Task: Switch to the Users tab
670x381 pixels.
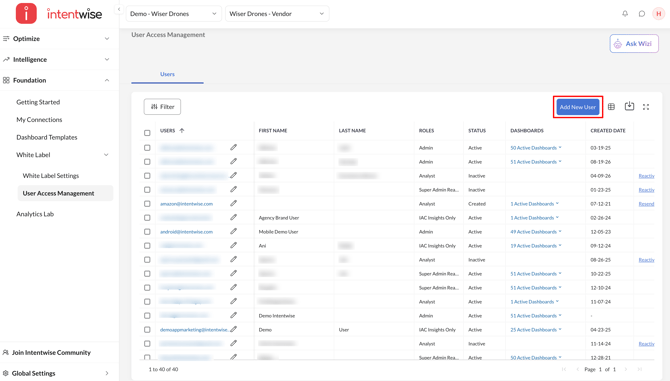Action: pos(168,74)
